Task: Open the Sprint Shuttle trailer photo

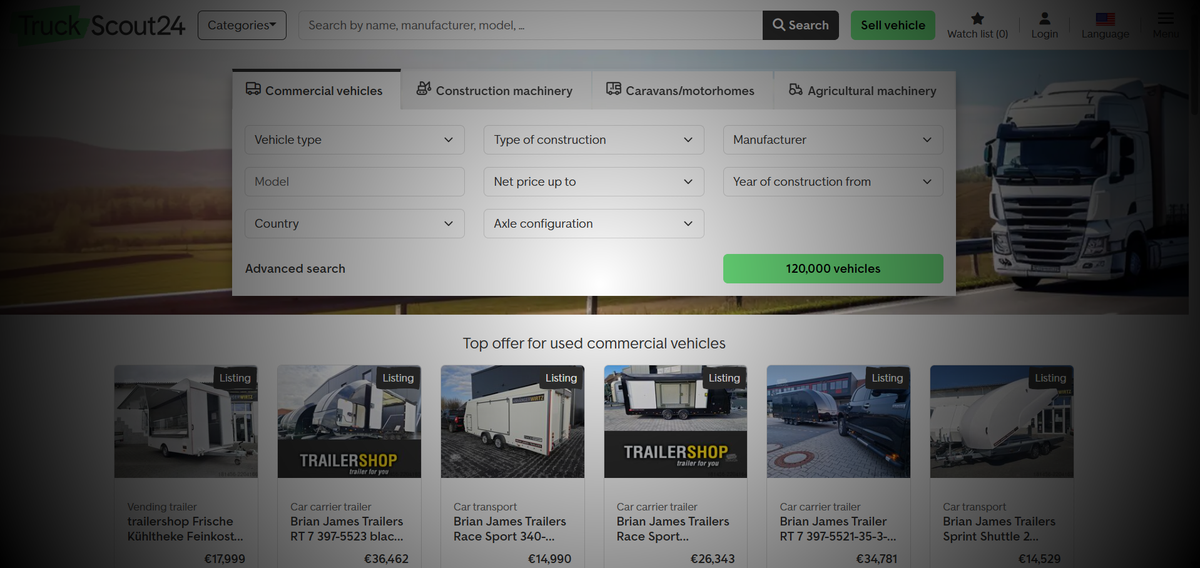Action: point(1002,421)
